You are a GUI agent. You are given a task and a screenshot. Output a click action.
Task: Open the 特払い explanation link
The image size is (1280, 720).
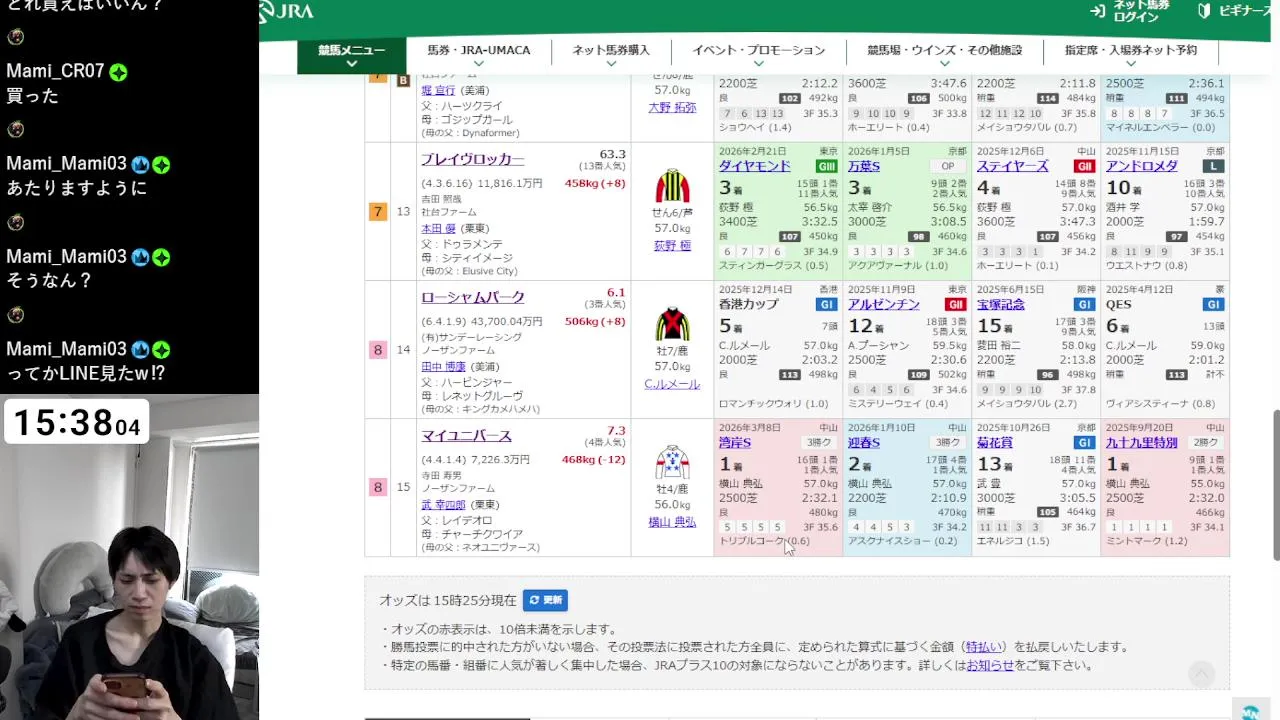point(983,647)
